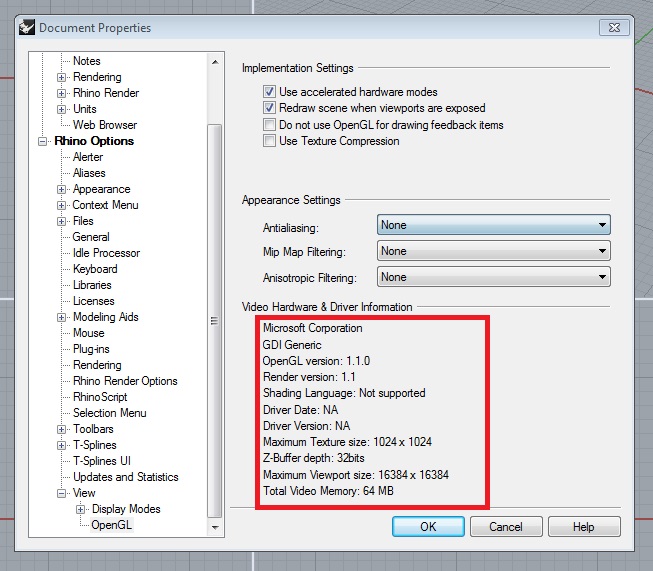The image size is (653, 571).
Task: Select Licenses in the tree
Action: pos(93,301)
